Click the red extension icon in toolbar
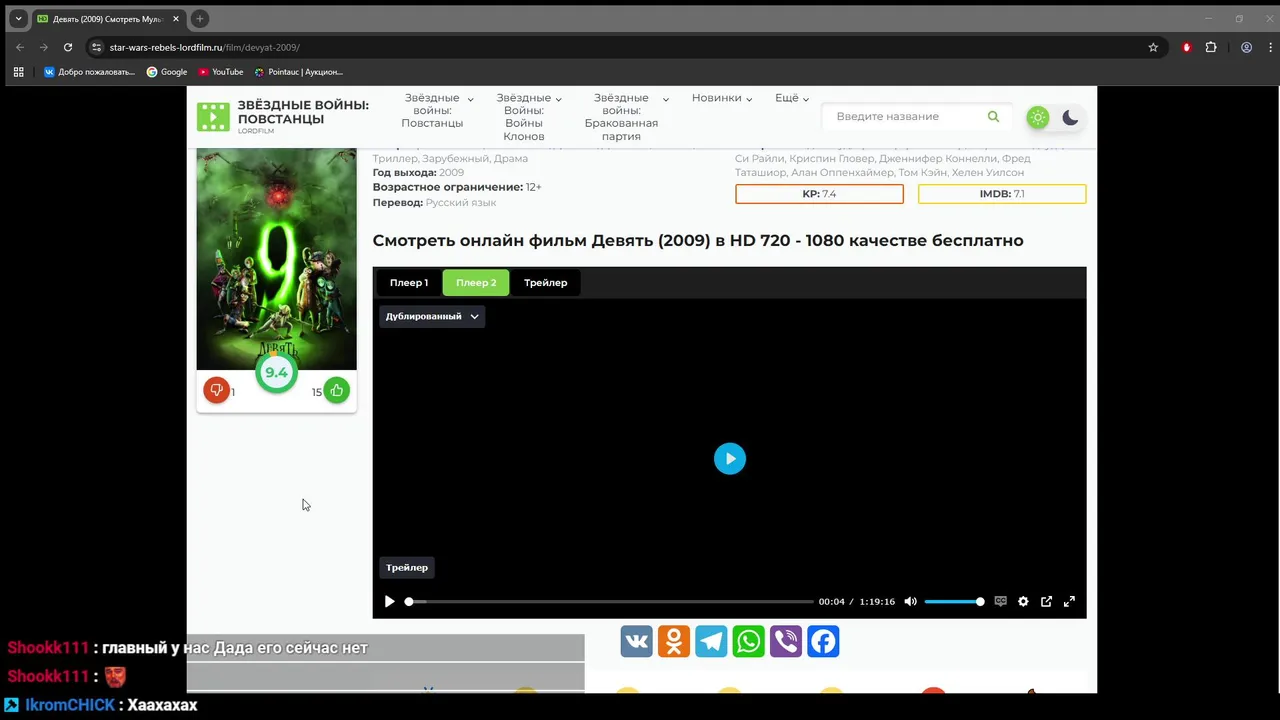The height and width of the screenshot is (720, 1280). click(1187, 47)
